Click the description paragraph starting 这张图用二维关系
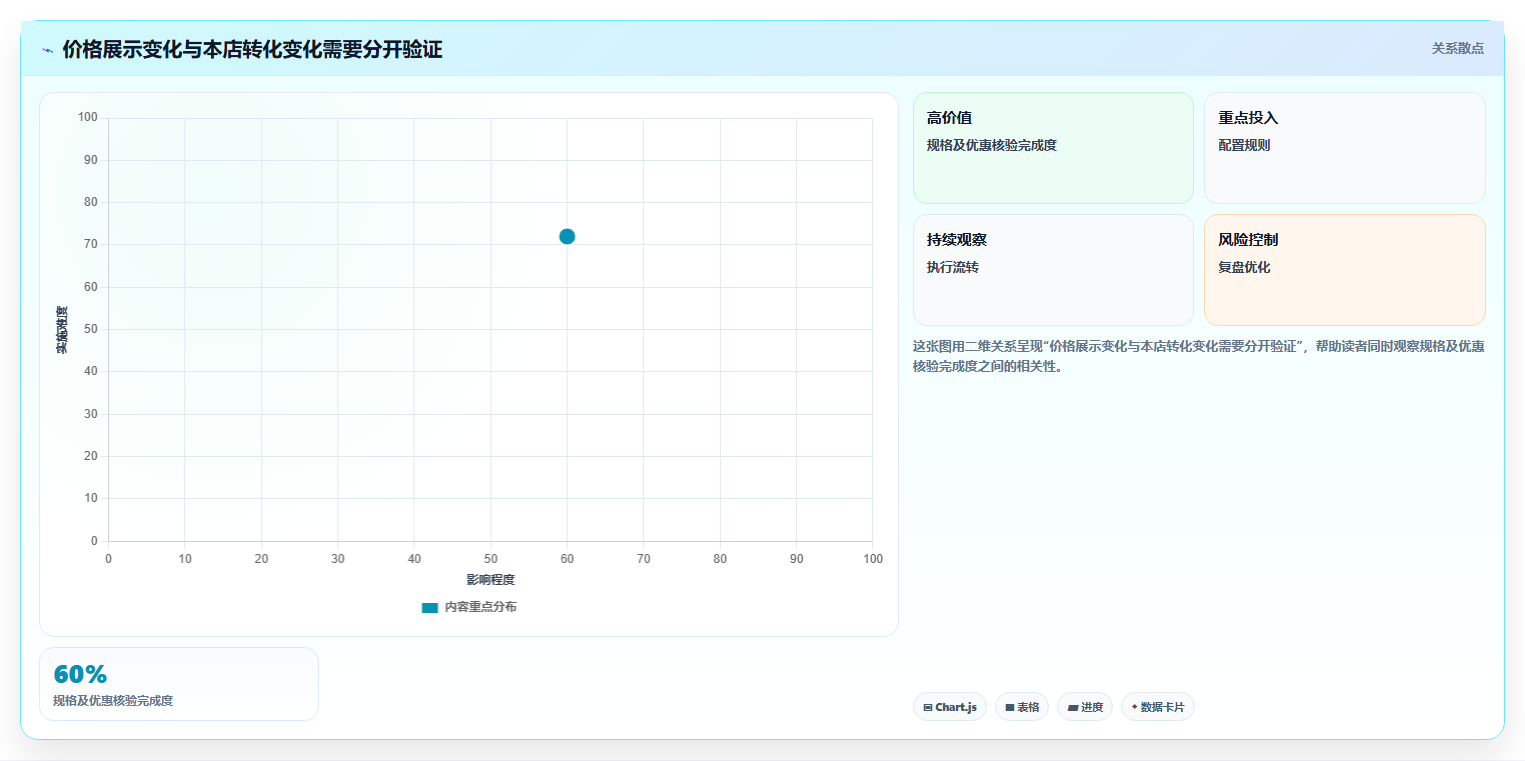 1198,356
